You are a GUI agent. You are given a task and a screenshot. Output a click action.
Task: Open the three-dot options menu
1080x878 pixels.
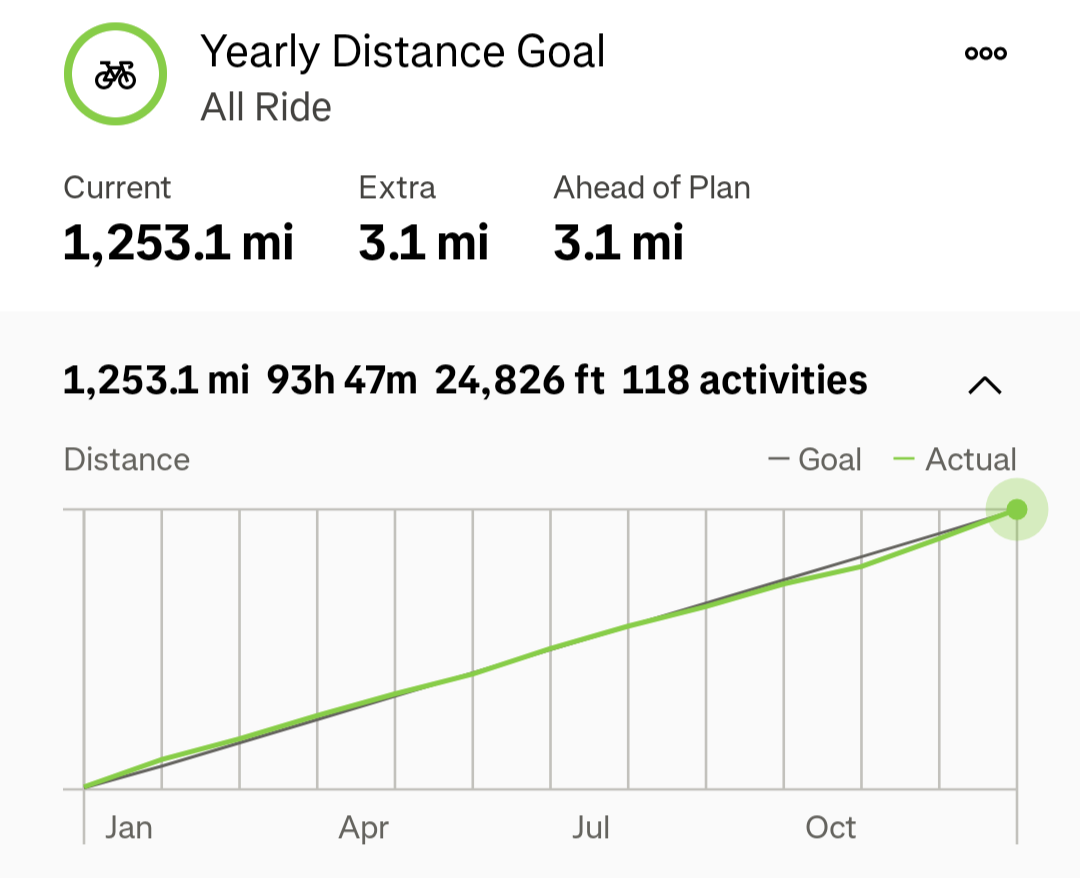(985, 54)
